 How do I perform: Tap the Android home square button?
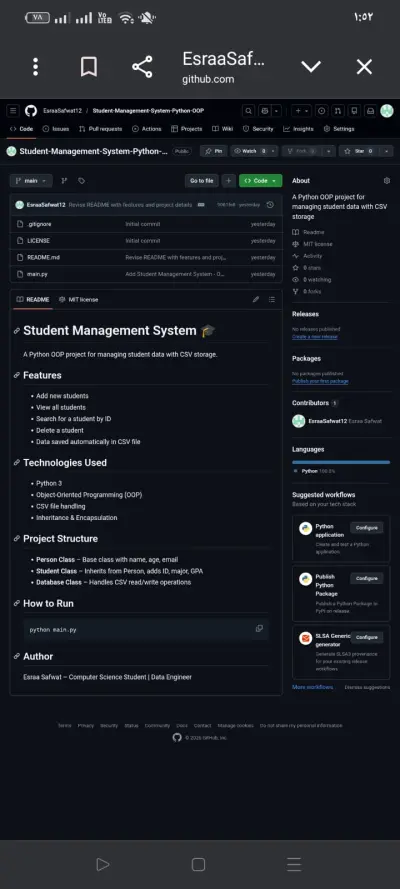click(x=198, y=864)
